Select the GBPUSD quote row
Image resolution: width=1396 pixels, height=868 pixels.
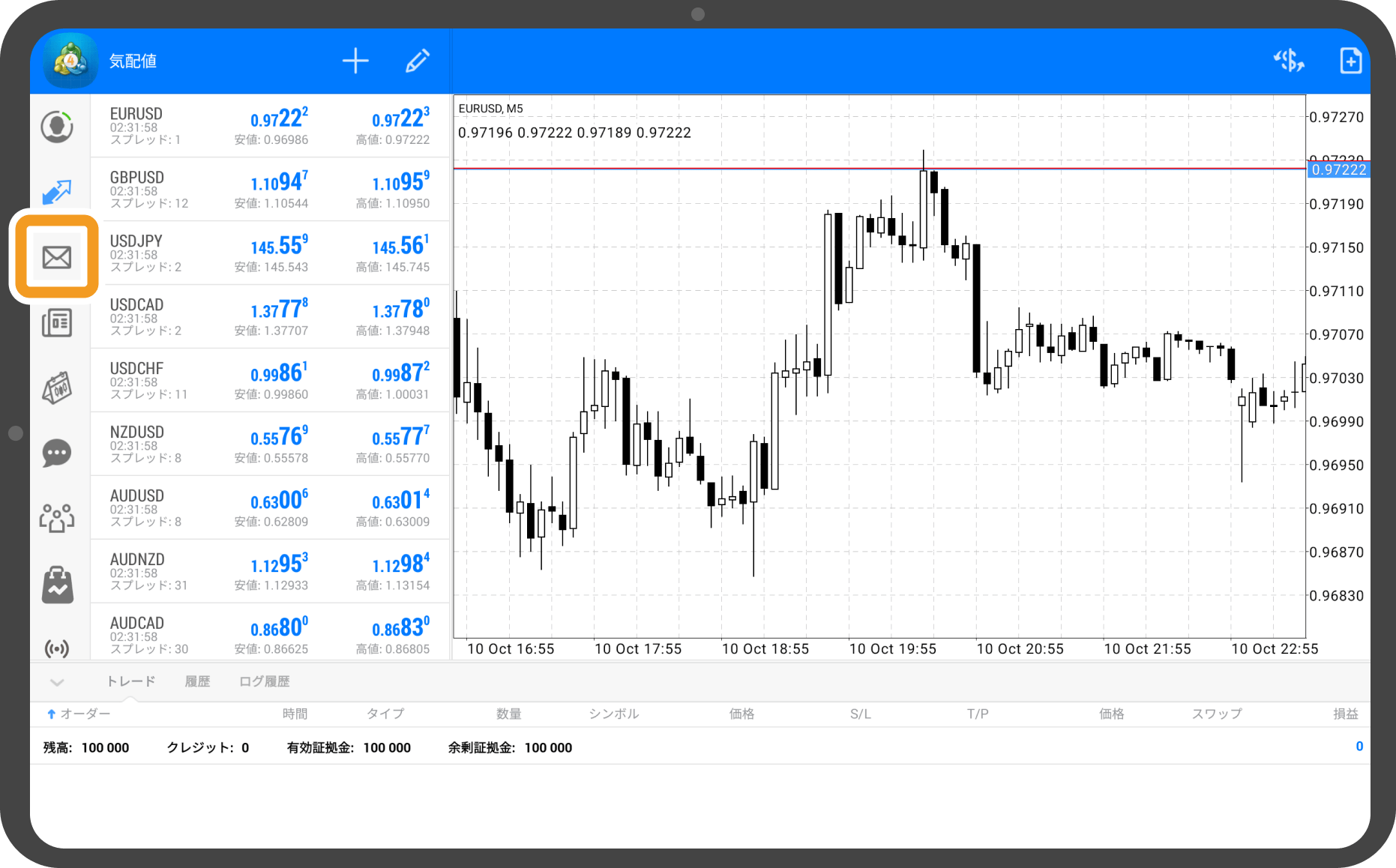pos(270,190)
